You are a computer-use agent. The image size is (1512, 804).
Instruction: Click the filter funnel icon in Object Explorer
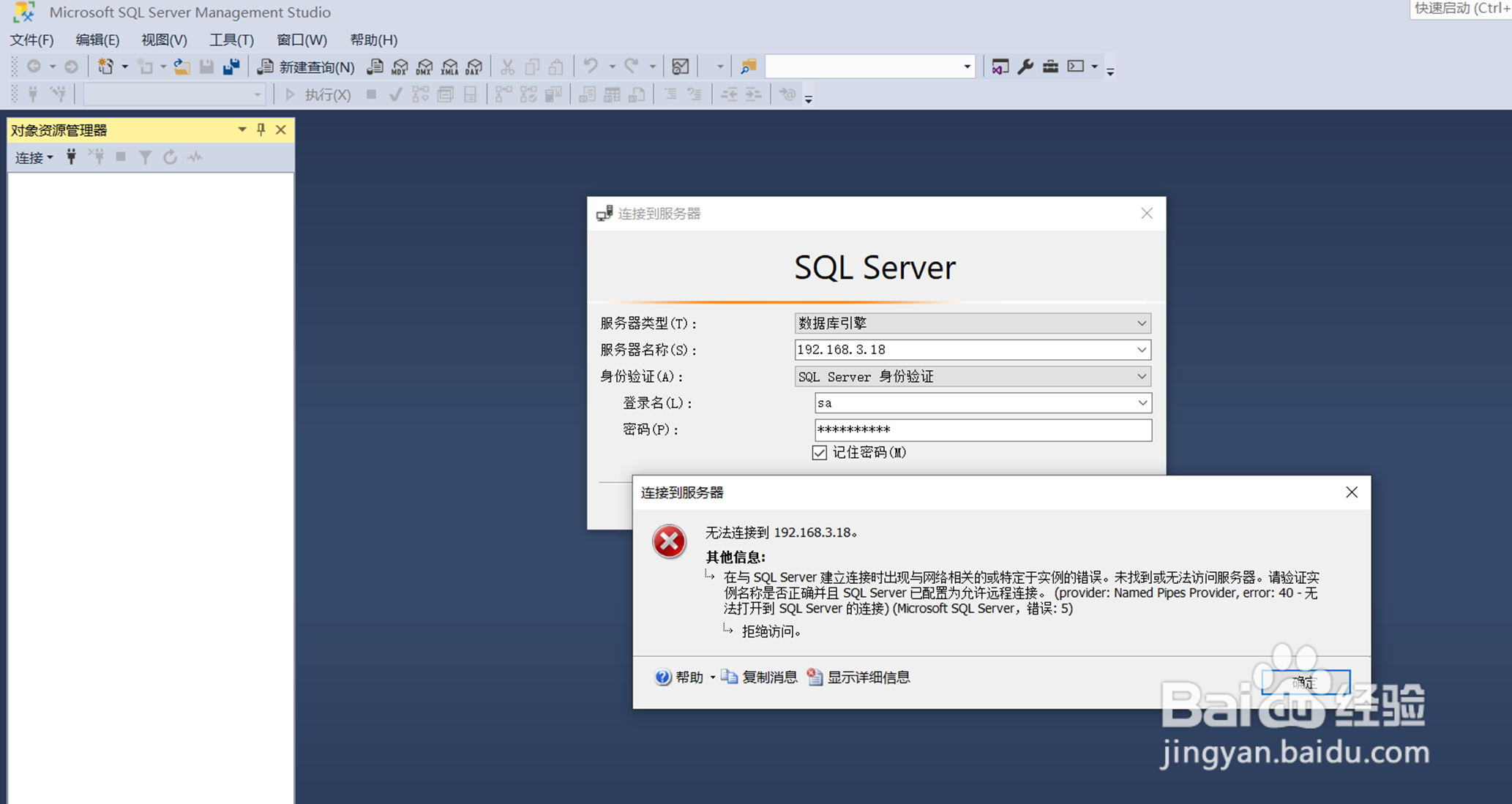click(x=146, y=157)
